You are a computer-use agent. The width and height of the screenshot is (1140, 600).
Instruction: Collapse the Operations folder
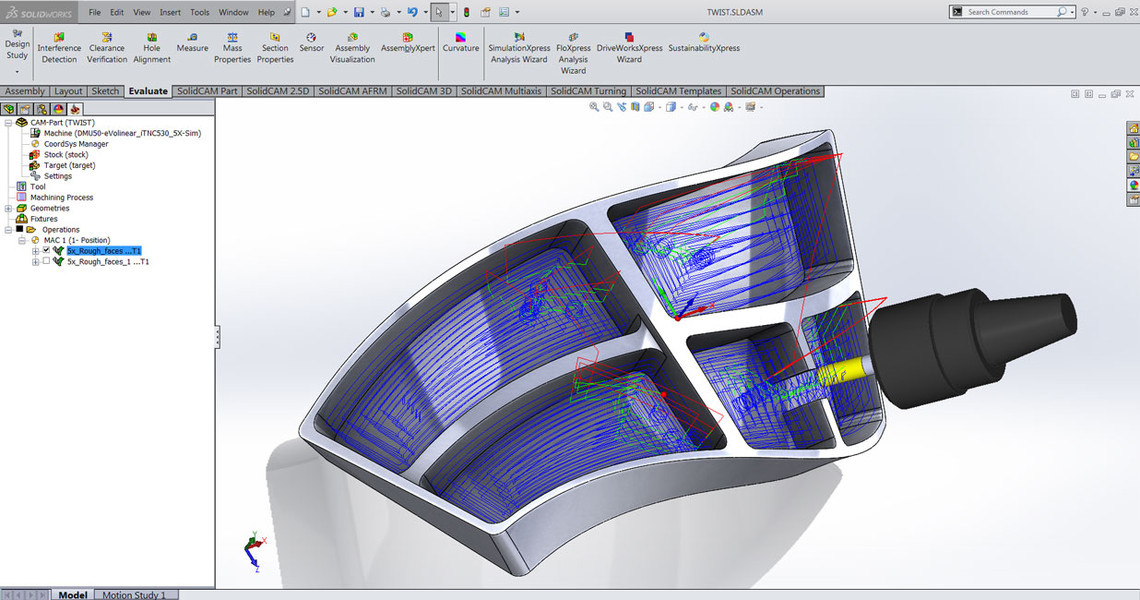pyautogui.click(x=9, y=229)
